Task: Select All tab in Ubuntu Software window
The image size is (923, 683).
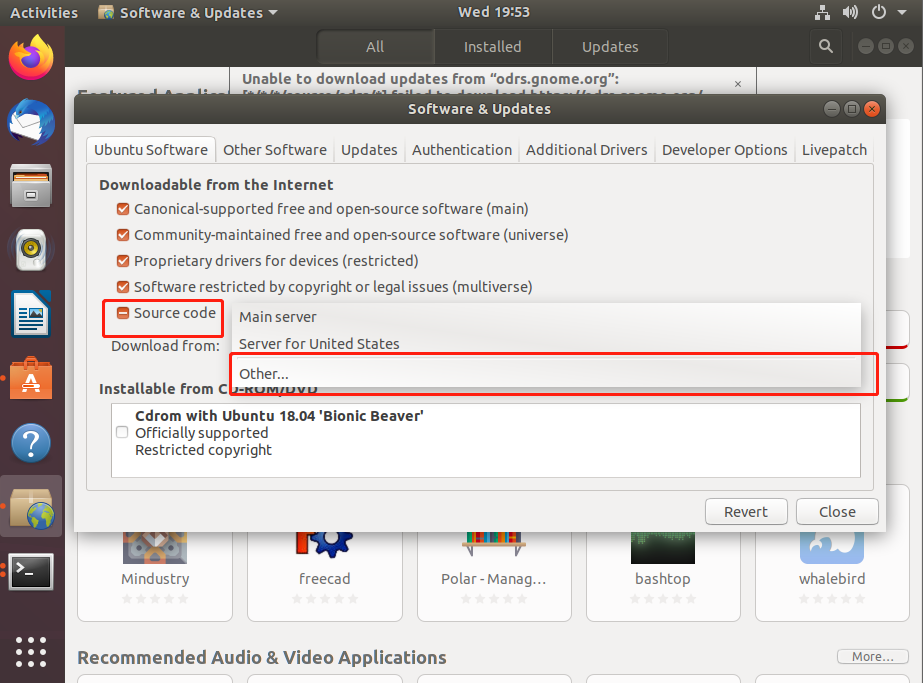Action: click(375, 47)
